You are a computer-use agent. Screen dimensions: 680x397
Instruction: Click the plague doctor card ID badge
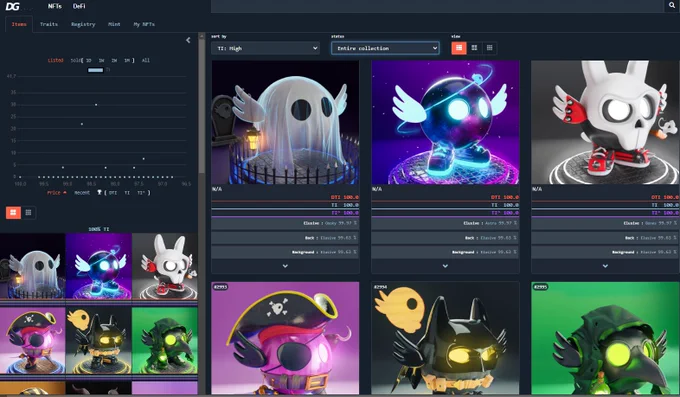pos(540,287)
